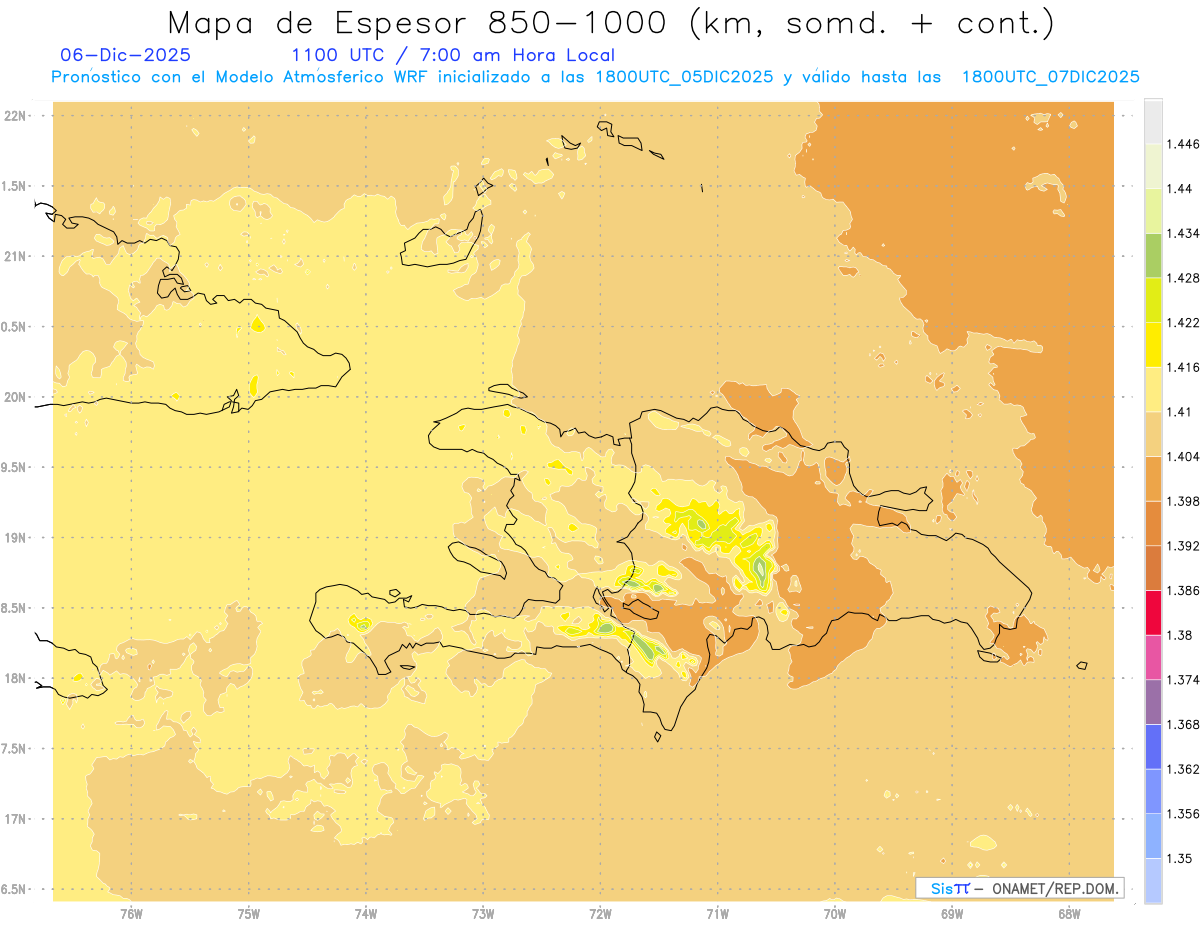Pick the tan legend swatch between 1.404 and 1.41
The width and height of the screenshot is (1200, 927).
coord(1153,434)
